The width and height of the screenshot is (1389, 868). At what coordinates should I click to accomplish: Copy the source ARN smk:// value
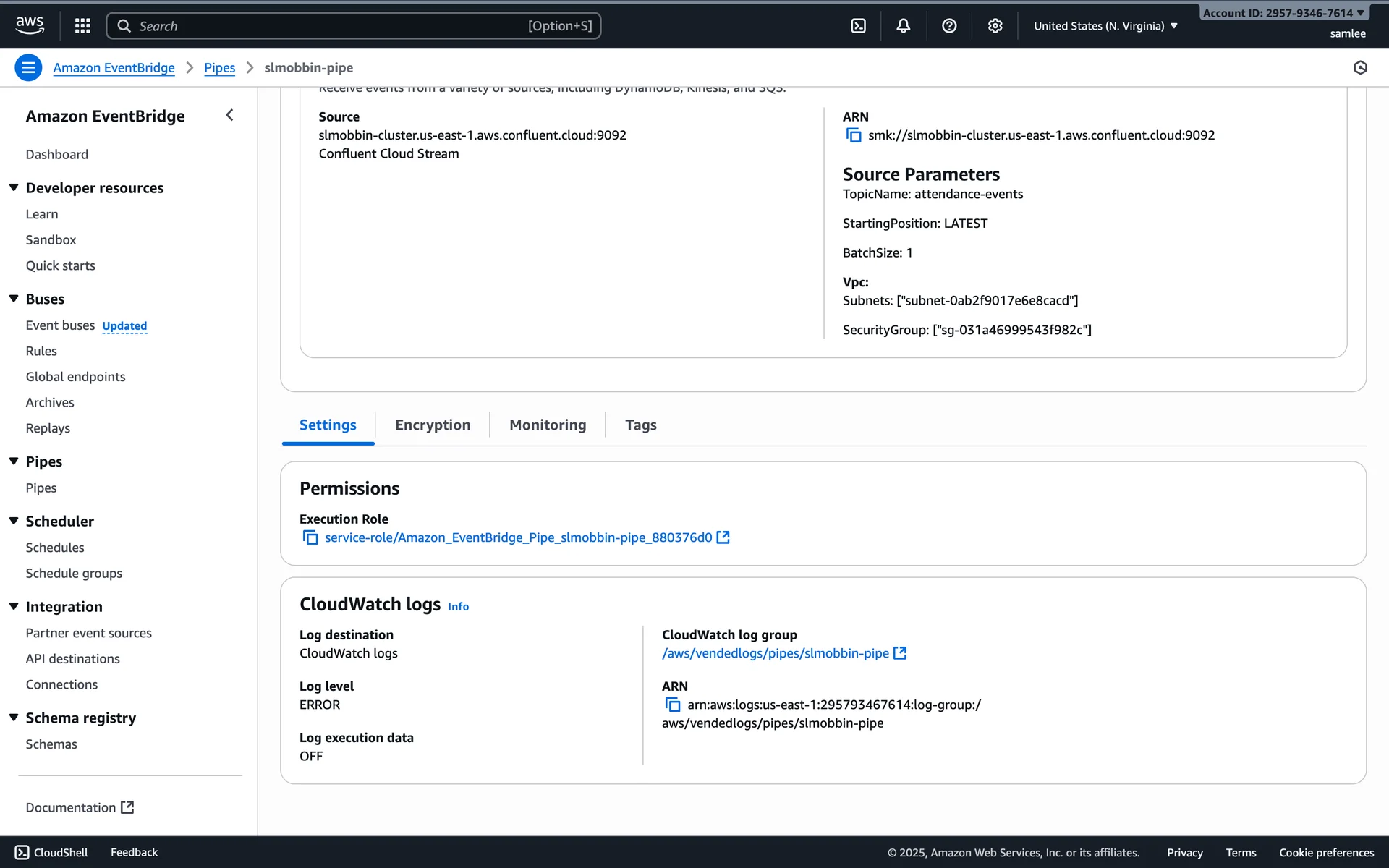854,135
